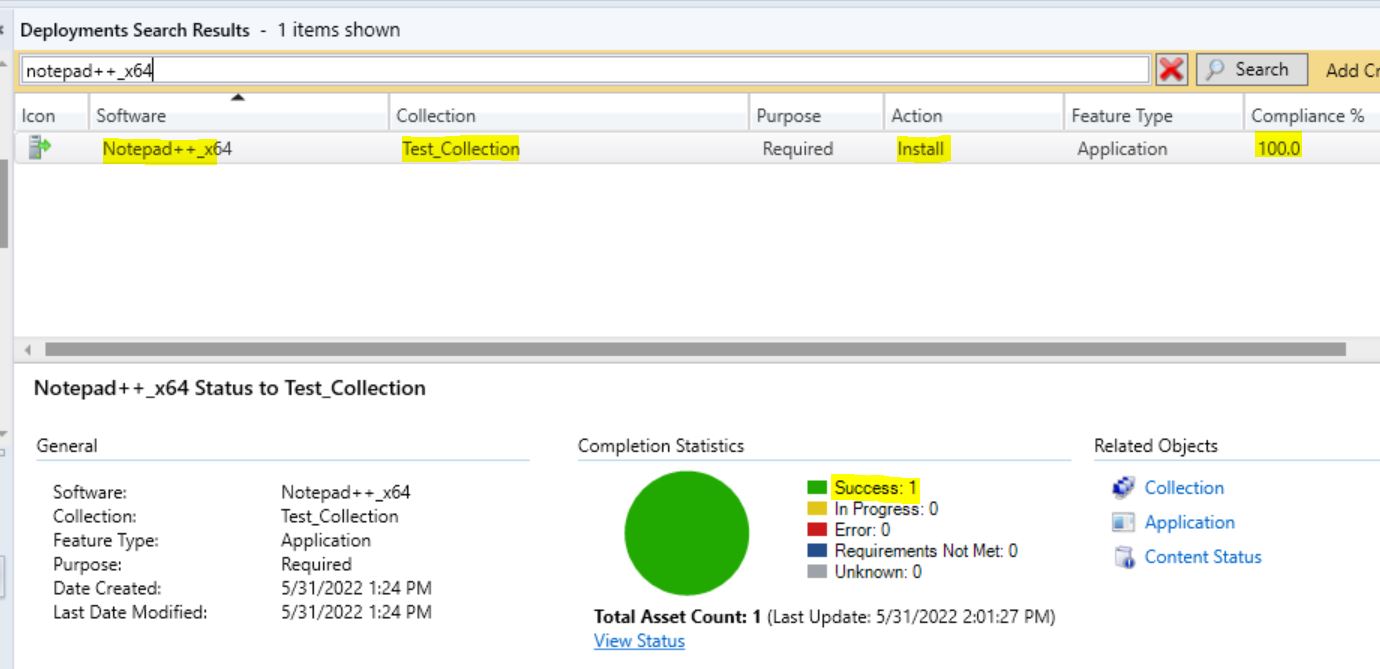Click the Application feature type cell
The image size is (1380, 669).
pyautogui.click(x=1122, y=149)
